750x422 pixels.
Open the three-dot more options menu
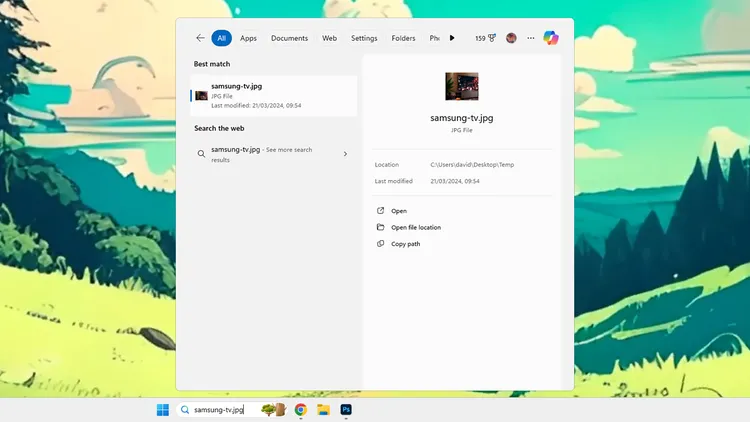[x=531, y=38]
